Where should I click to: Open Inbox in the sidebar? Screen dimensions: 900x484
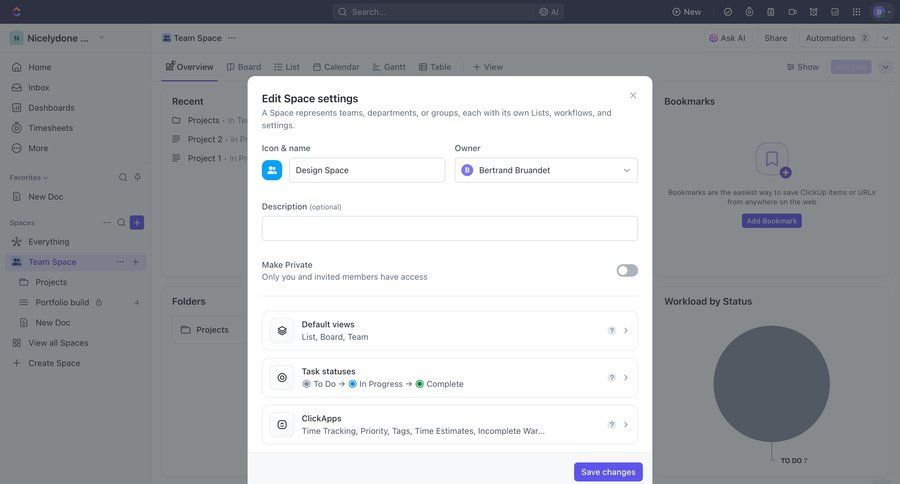[38, 87]
